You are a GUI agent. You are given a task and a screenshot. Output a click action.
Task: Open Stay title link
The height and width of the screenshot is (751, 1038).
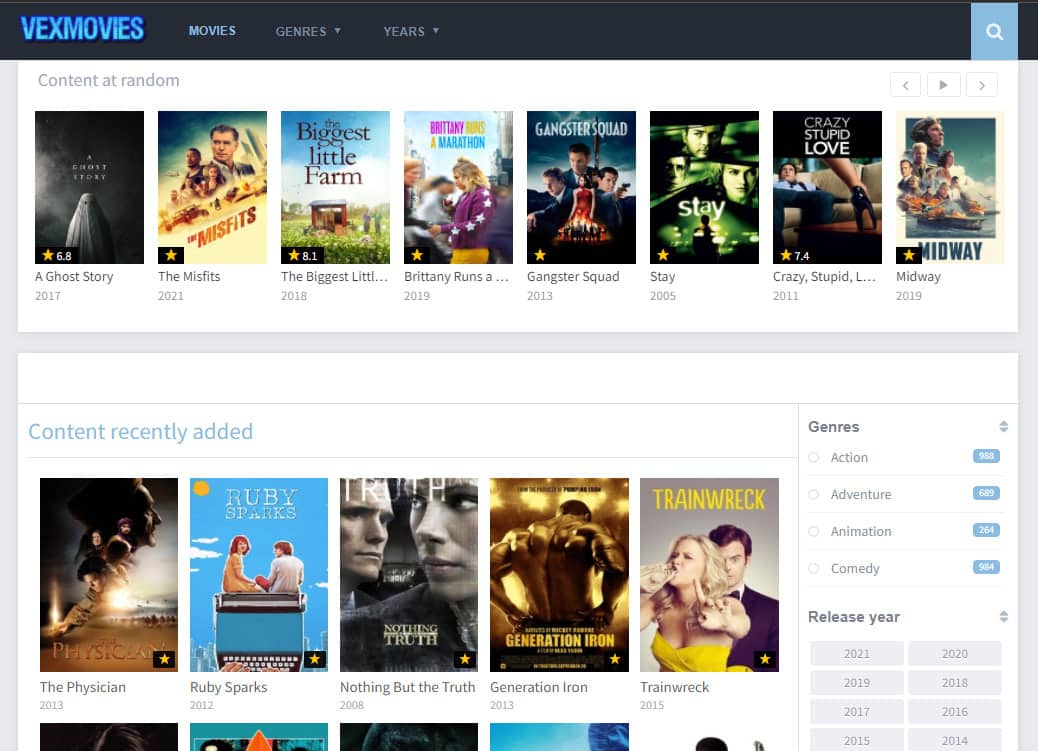(663, 277)
